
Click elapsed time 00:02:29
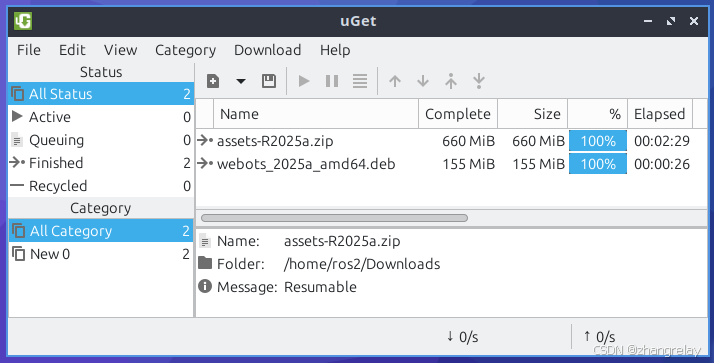[x=662, y=141]
